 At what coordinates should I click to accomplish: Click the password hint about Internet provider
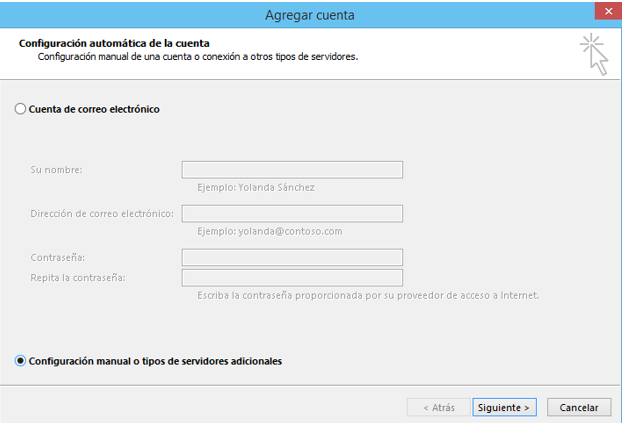[x=367, y=295]
